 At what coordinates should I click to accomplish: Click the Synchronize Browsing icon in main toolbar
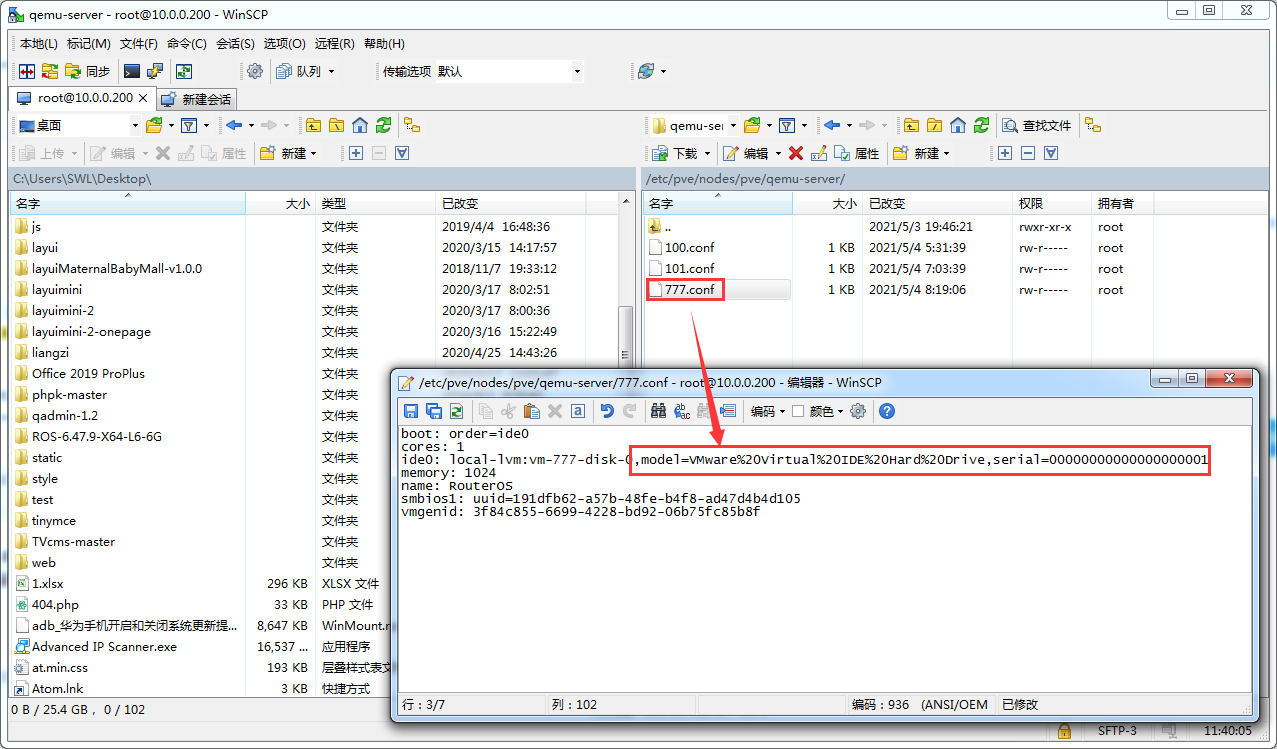pyautogui.click(x=49, y=71)
